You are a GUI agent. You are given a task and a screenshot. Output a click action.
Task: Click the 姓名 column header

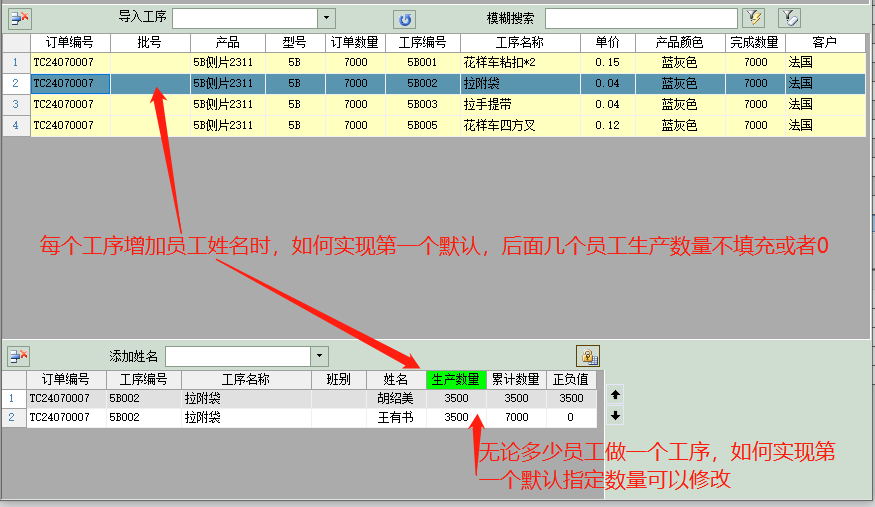click(x=396, y=380)
